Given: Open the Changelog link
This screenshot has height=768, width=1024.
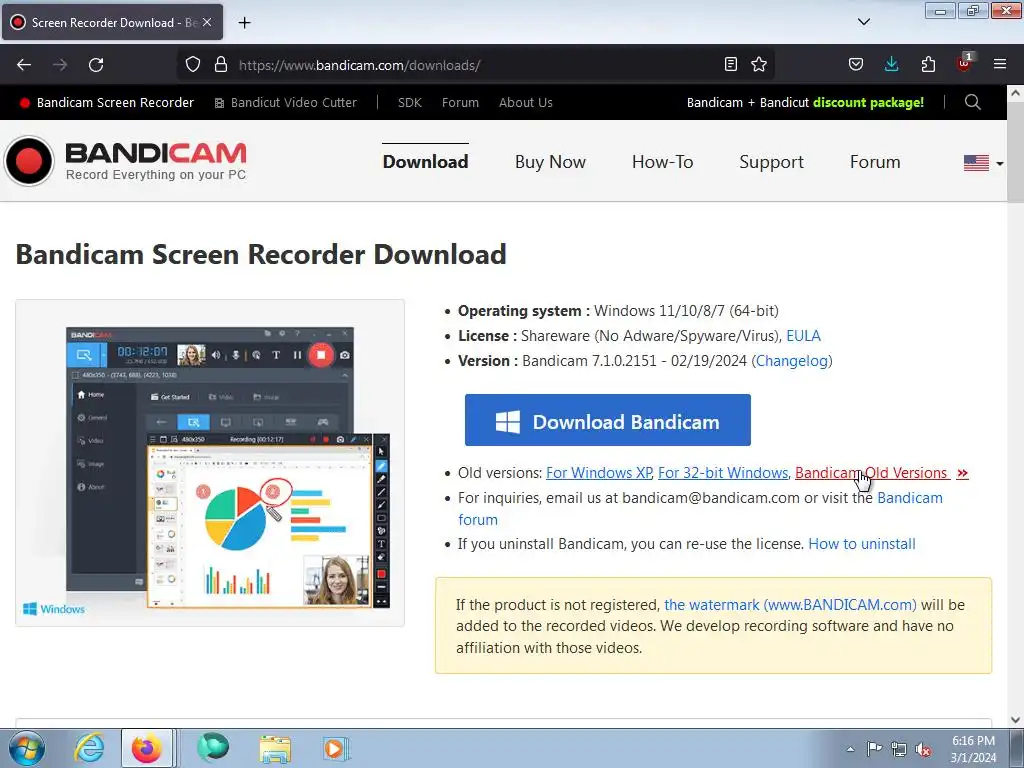Looking at the screenshot, I should [792, 360].
